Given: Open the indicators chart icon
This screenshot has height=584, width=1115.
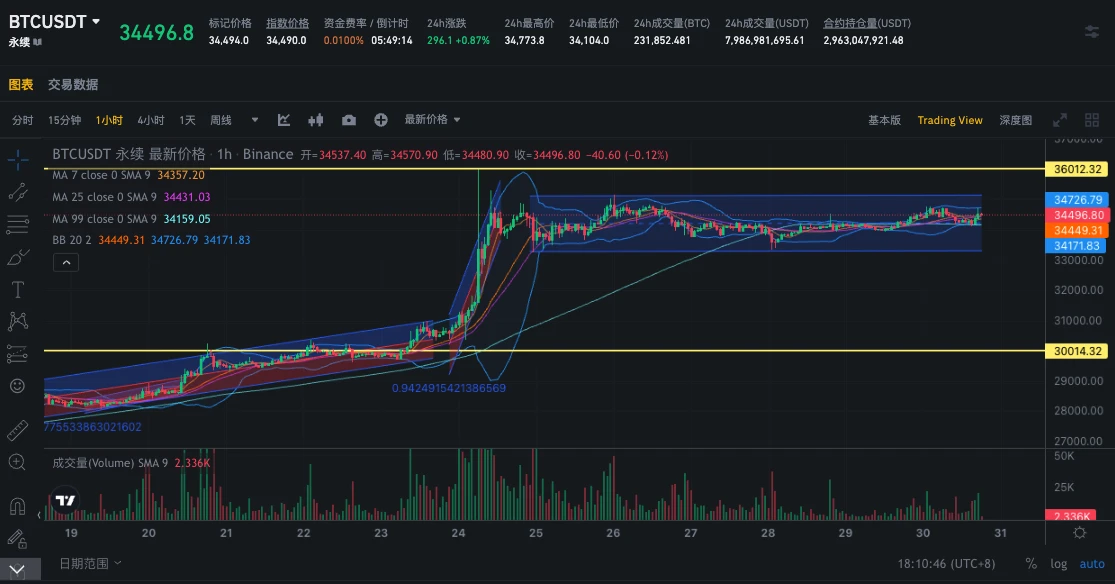Looking at the screenshot, I should (284, 120).
